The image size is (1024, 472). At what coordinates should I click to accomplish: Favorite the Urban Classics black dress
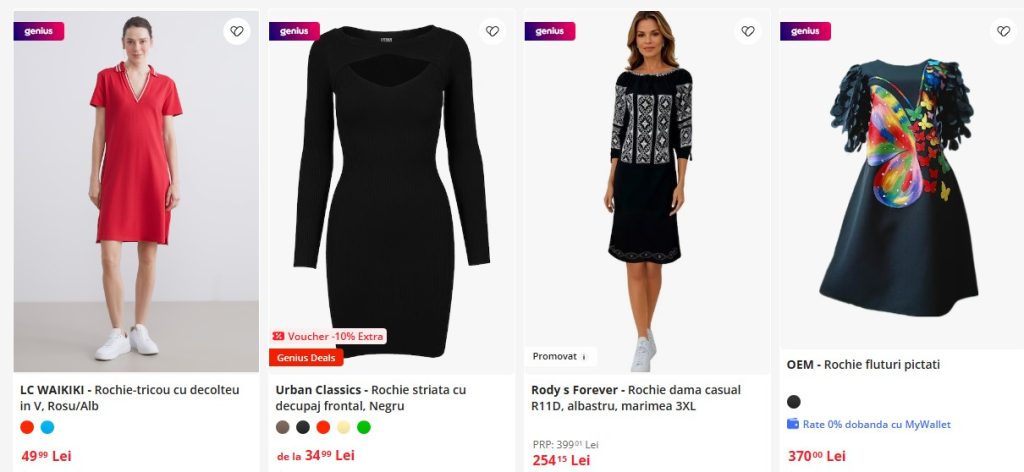492,32
